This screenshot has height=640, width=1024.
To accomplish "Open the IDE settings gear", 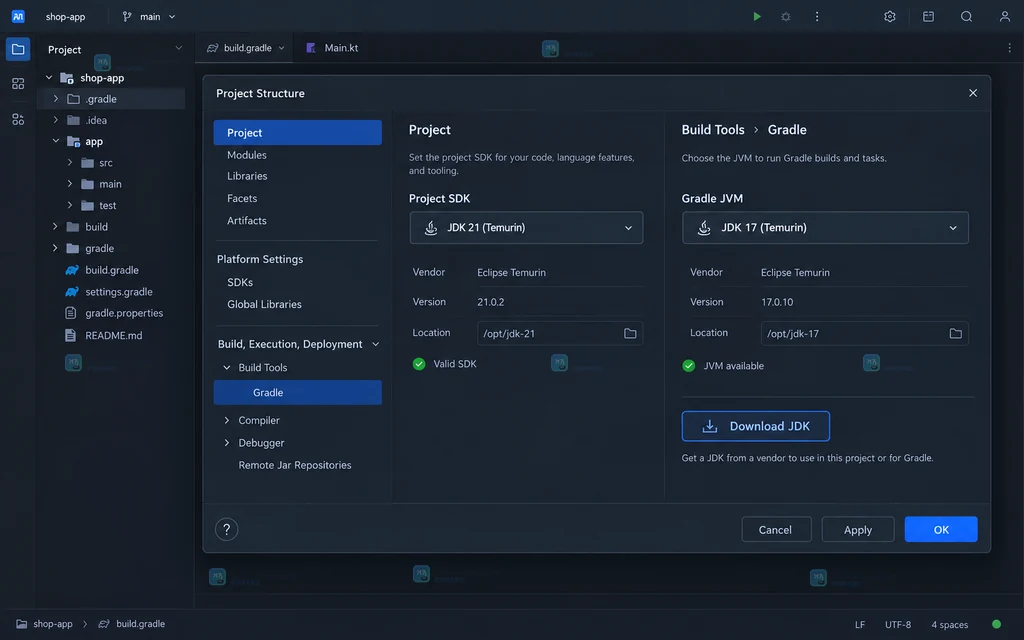I will 889,16.
